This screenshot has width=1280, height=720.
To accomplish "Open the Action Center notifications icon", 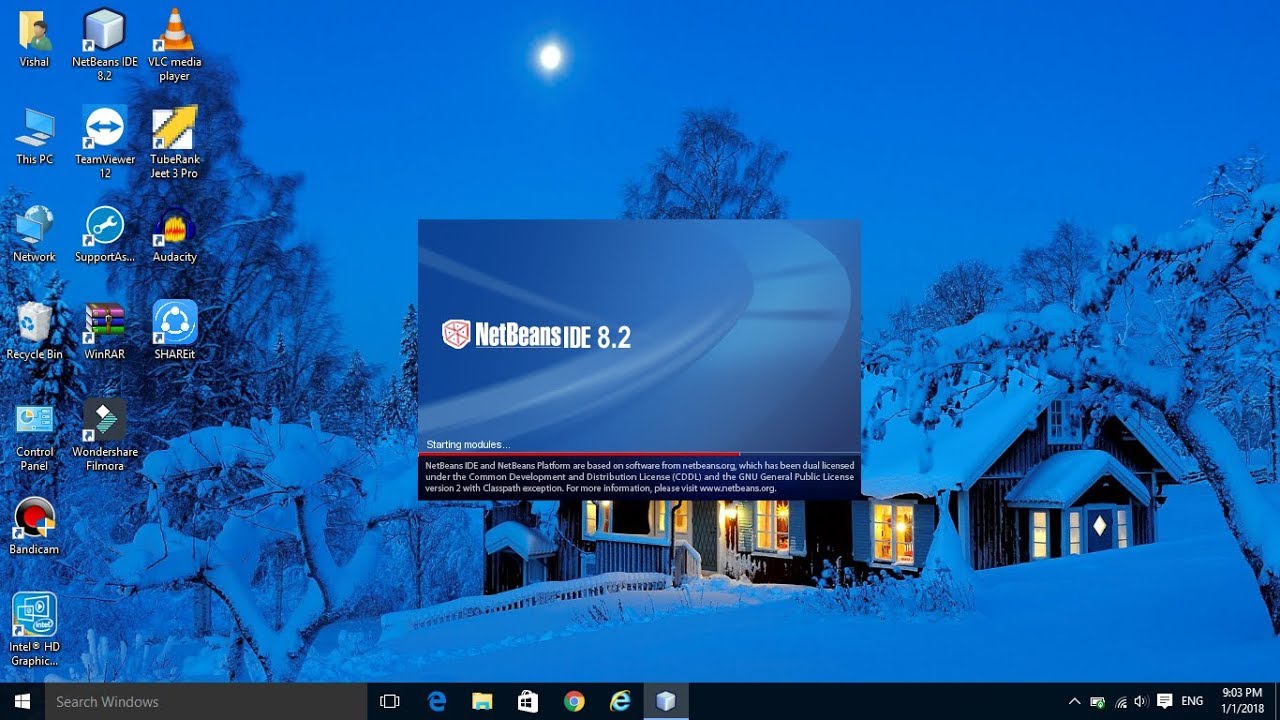I will pyautogui.click(x=1164, y=701).
